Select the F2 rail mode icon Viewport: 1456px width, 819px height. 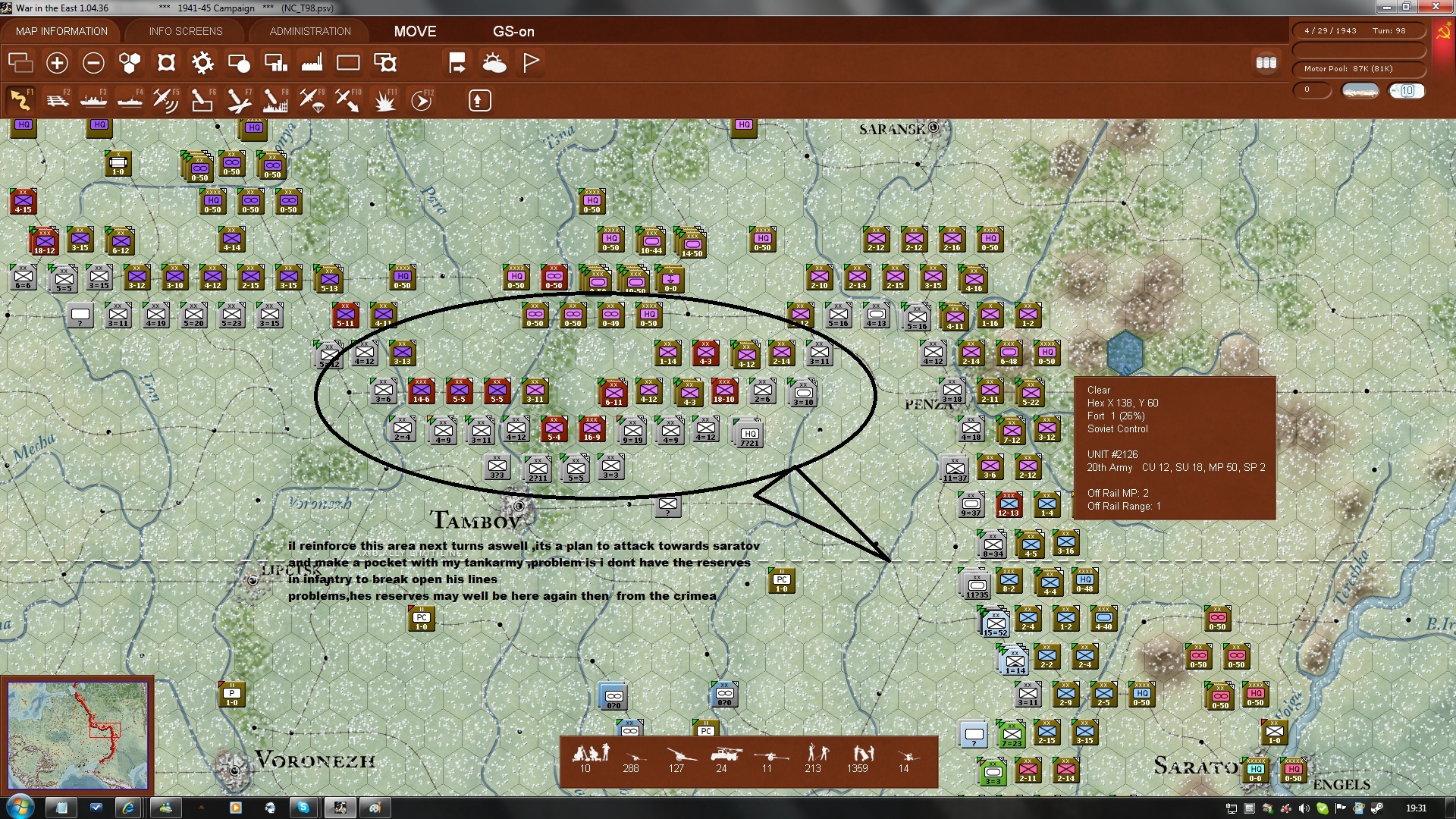click(57, 100)
